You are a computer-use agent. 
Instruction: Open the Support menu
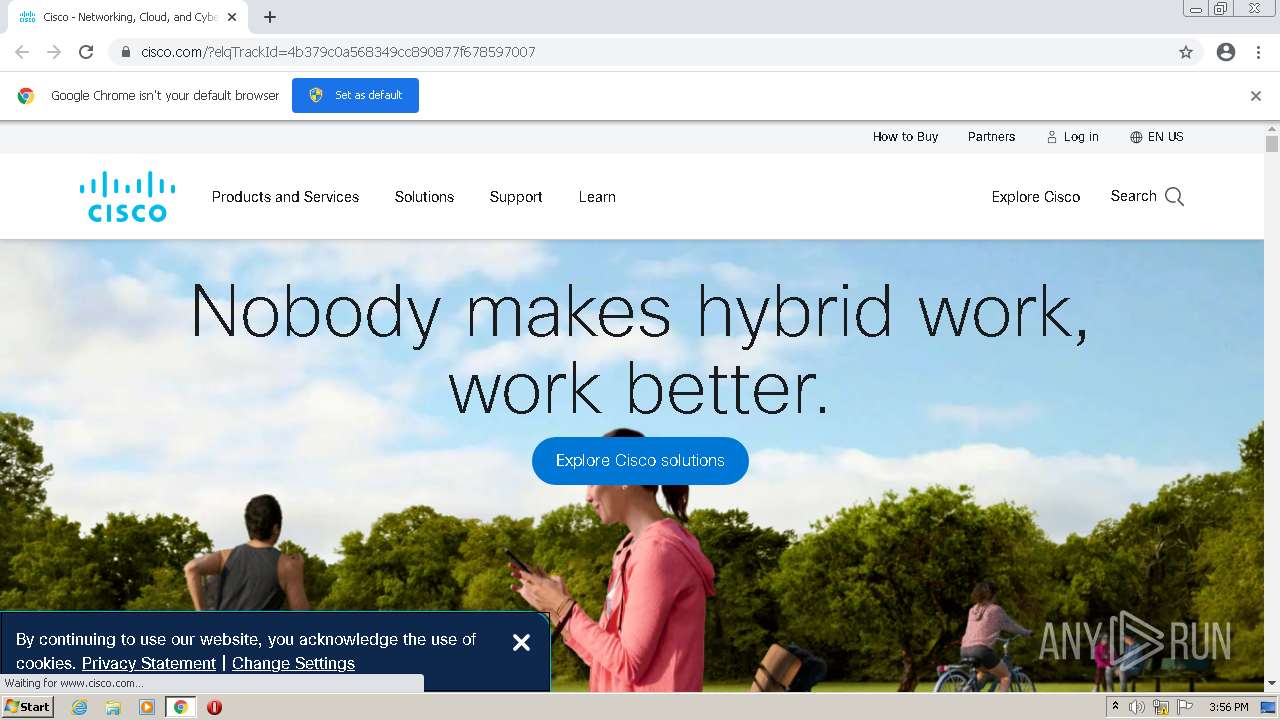(x=516, y=197)
